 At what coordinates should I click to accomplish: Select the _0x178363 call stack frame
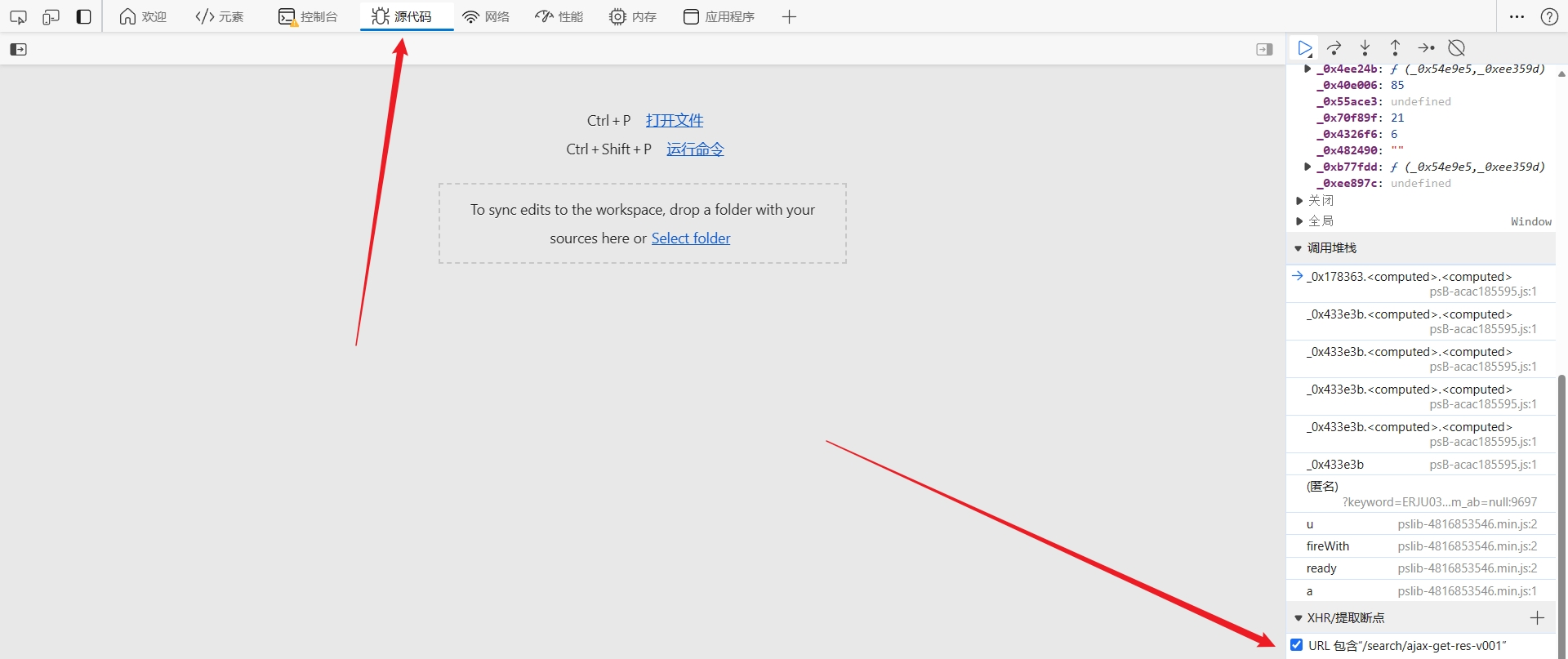pos(1421,283)
